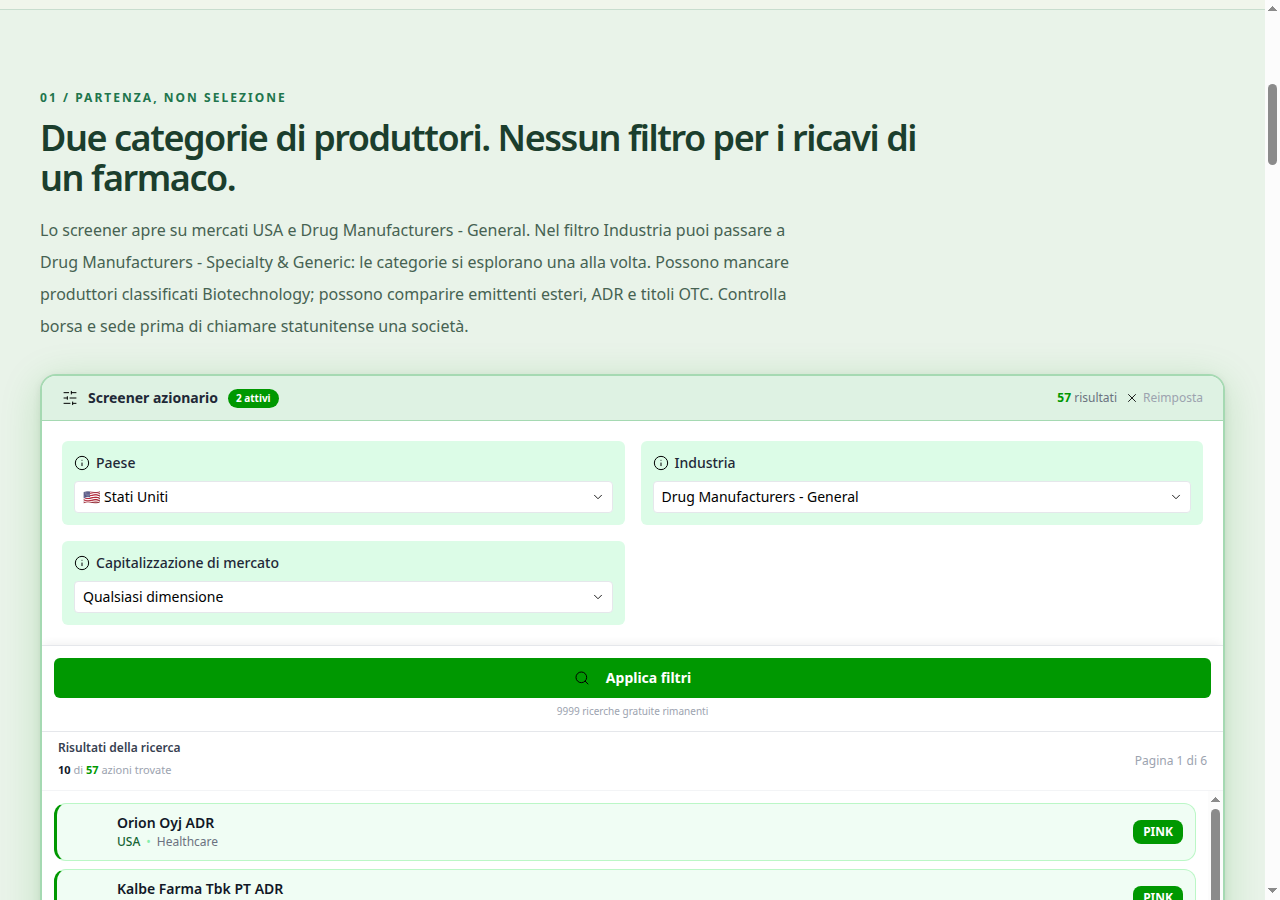The image size is (1280, 900).
Task: Click the results list scrollbar thumb
Action: (x=1216, y=855)
